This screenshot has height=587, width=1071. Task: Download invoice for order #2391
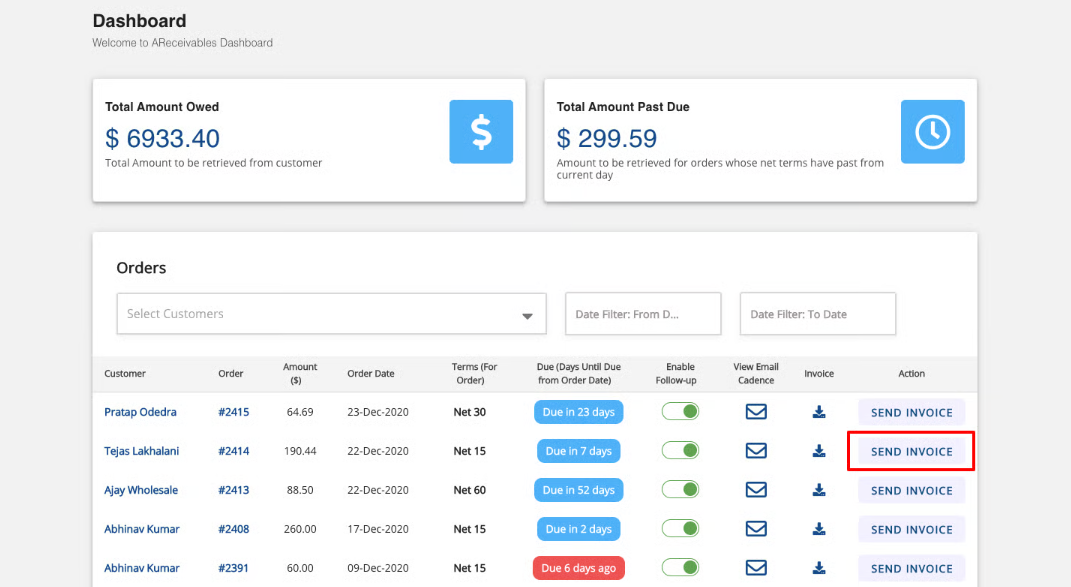pos(819,568)
